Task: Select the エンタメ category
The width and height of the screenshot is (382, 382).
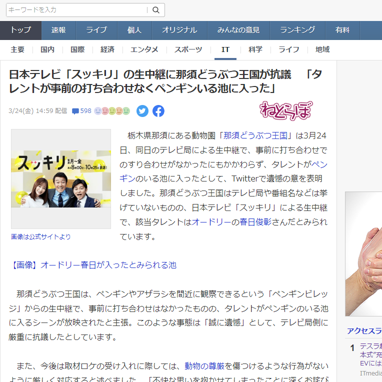Action: click(144, 50)
